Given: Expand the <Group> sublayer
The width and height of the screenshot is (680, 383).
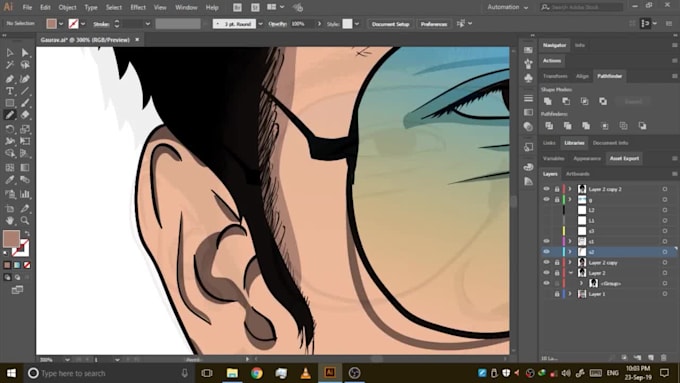Looking at the screenshot, I should 582,283.
